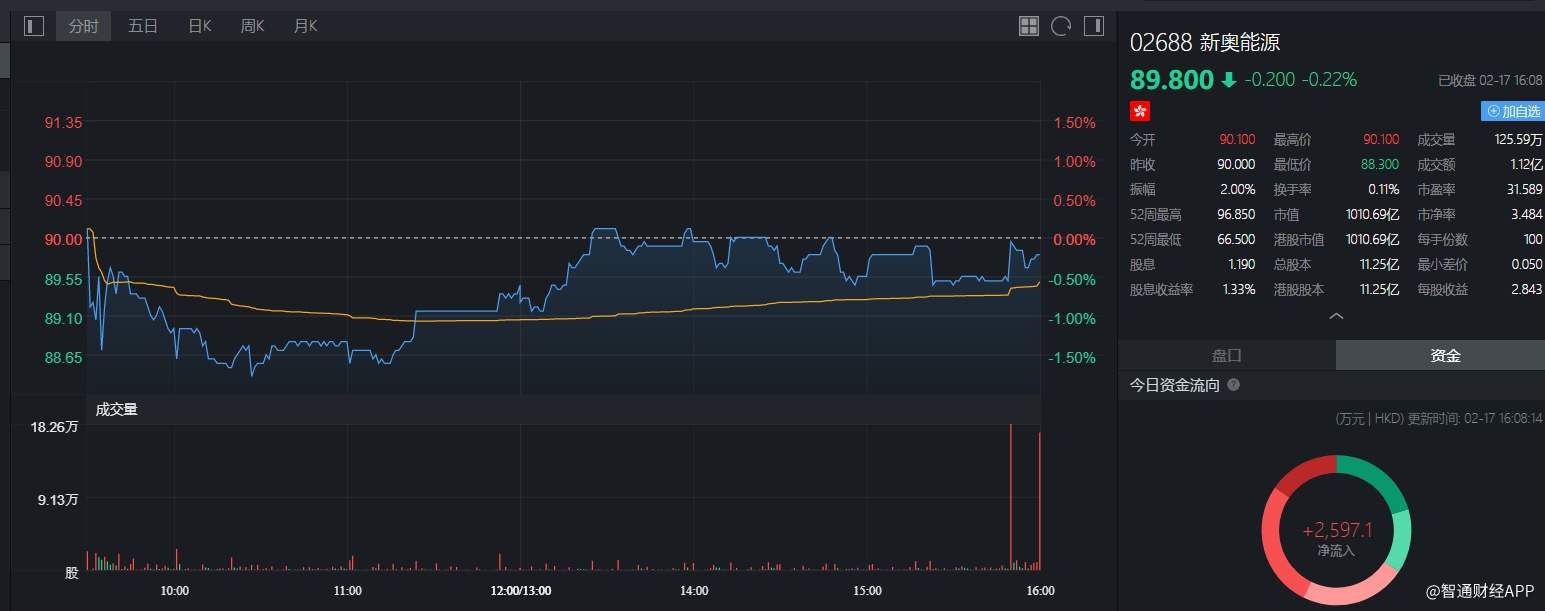Click the 02688 新奥能源 stock title

click(x=1205, y=43)
